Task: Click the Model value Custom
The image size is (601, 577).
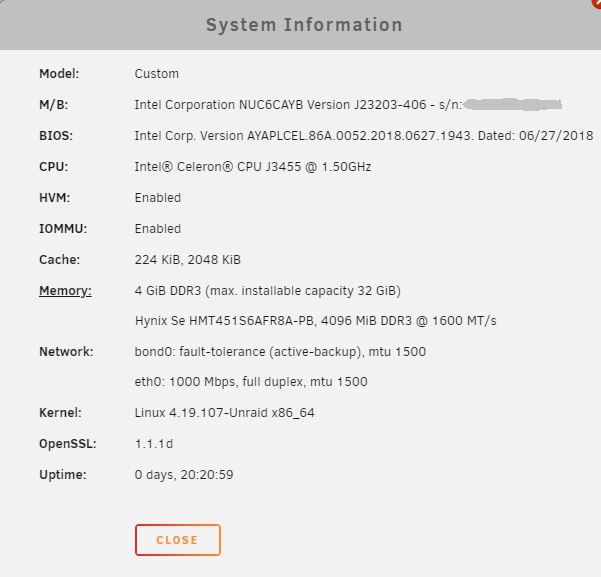Action: tap(156, 74)
